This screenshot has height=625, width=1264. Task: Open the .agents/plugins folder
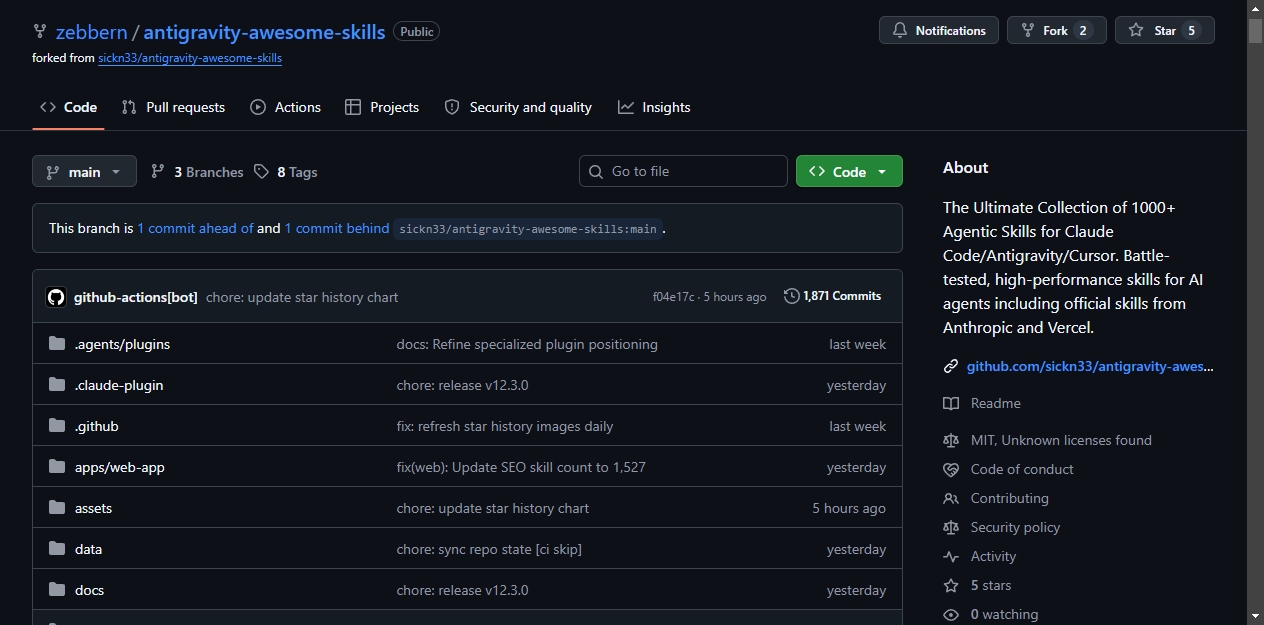[x=123, y=344]
